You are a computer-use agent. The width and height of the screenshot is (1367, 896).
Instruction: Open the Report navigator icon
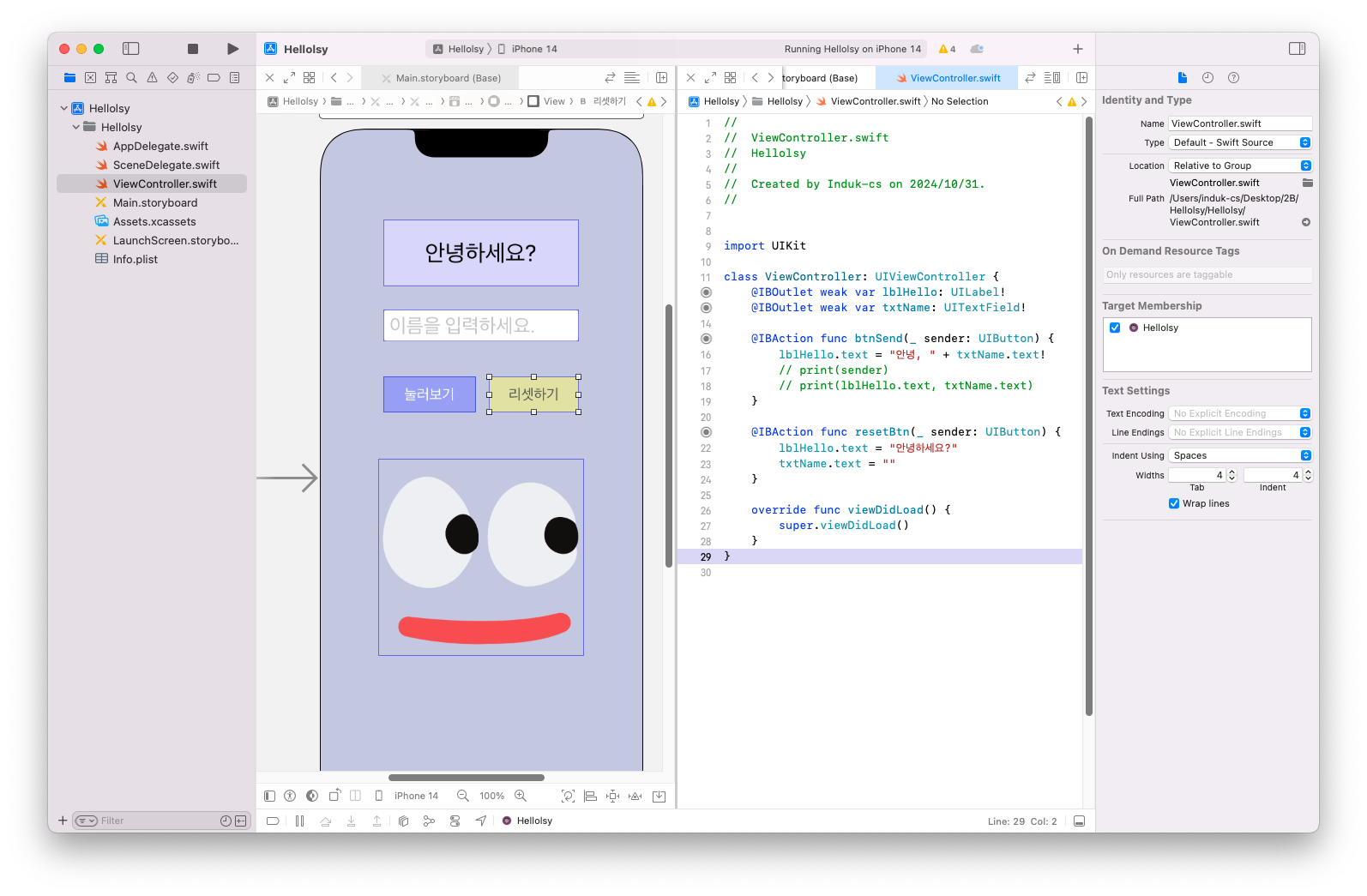(234, 77)
